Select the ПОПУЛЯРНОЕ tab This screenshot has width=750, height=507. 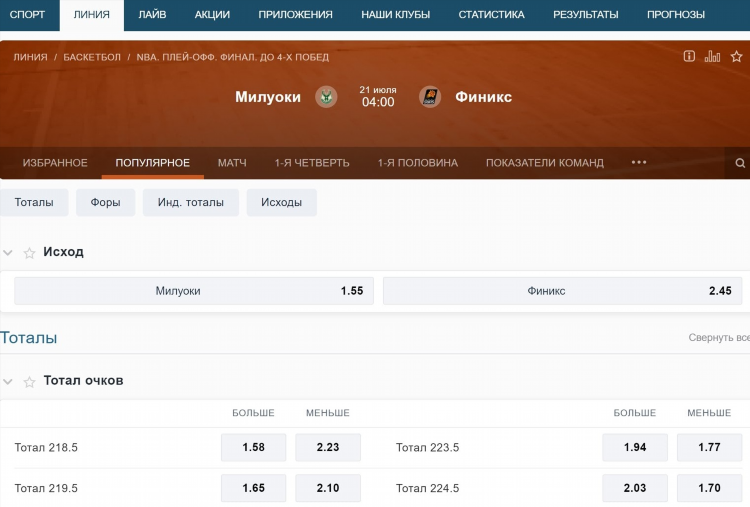point(153,163)
